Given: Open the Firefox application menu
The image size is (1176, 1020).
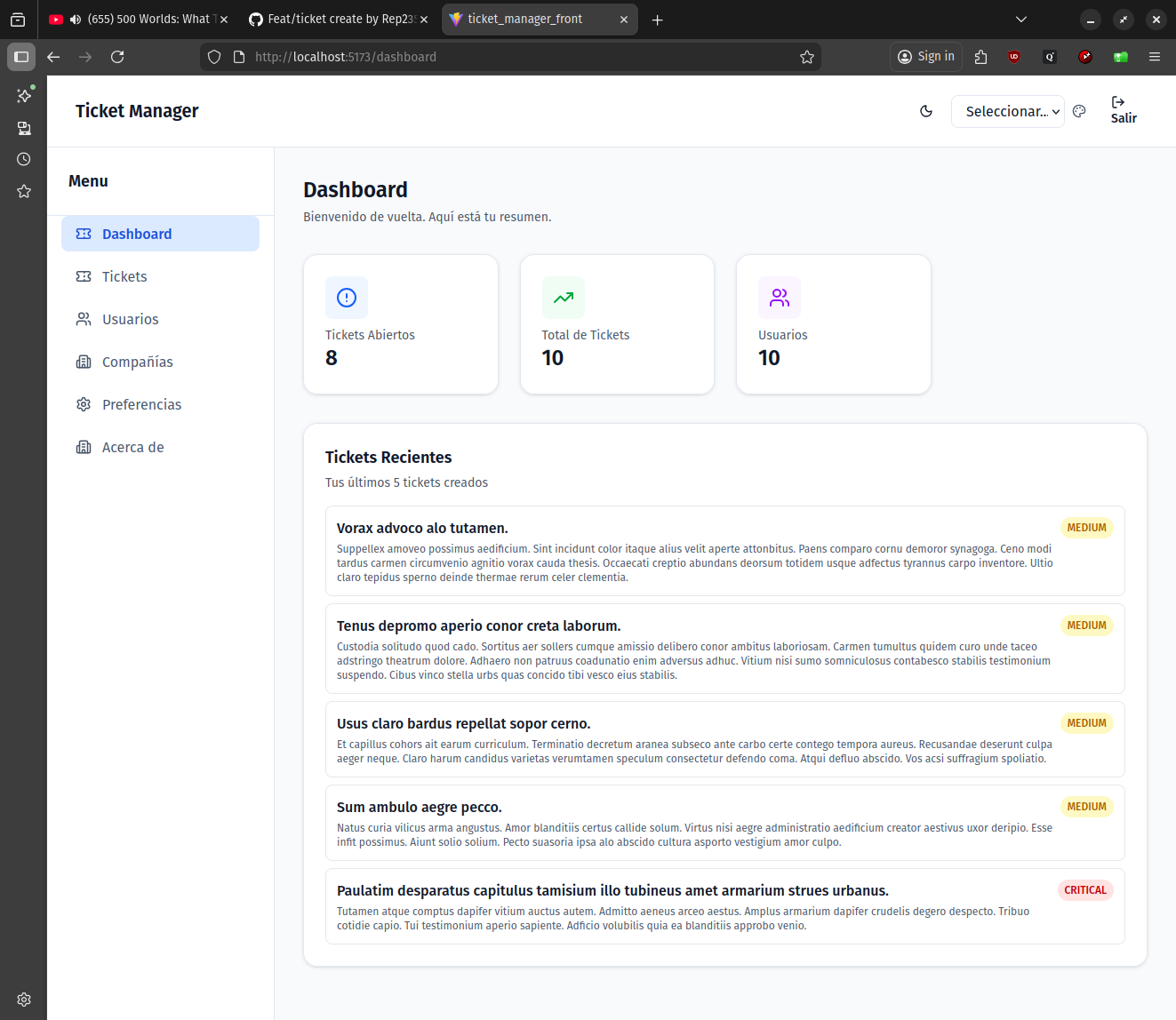Looking at the screenshot, I should tap(1155, 56).
